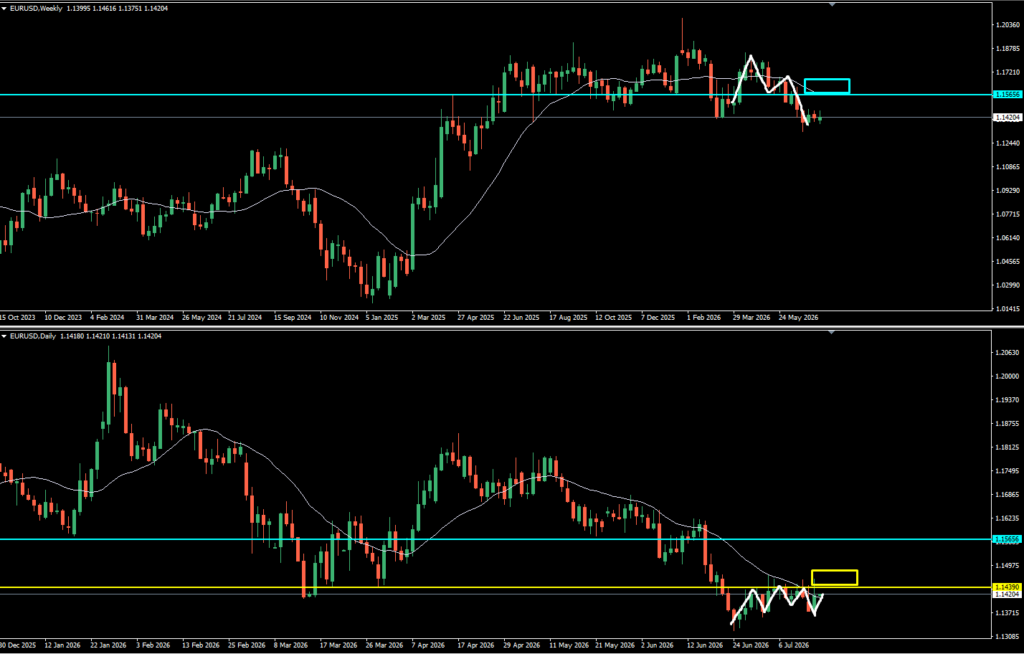This screenshot has height=654, width=1024.
Task: Click the 1.12440 price axis label
Action: 1008,143
